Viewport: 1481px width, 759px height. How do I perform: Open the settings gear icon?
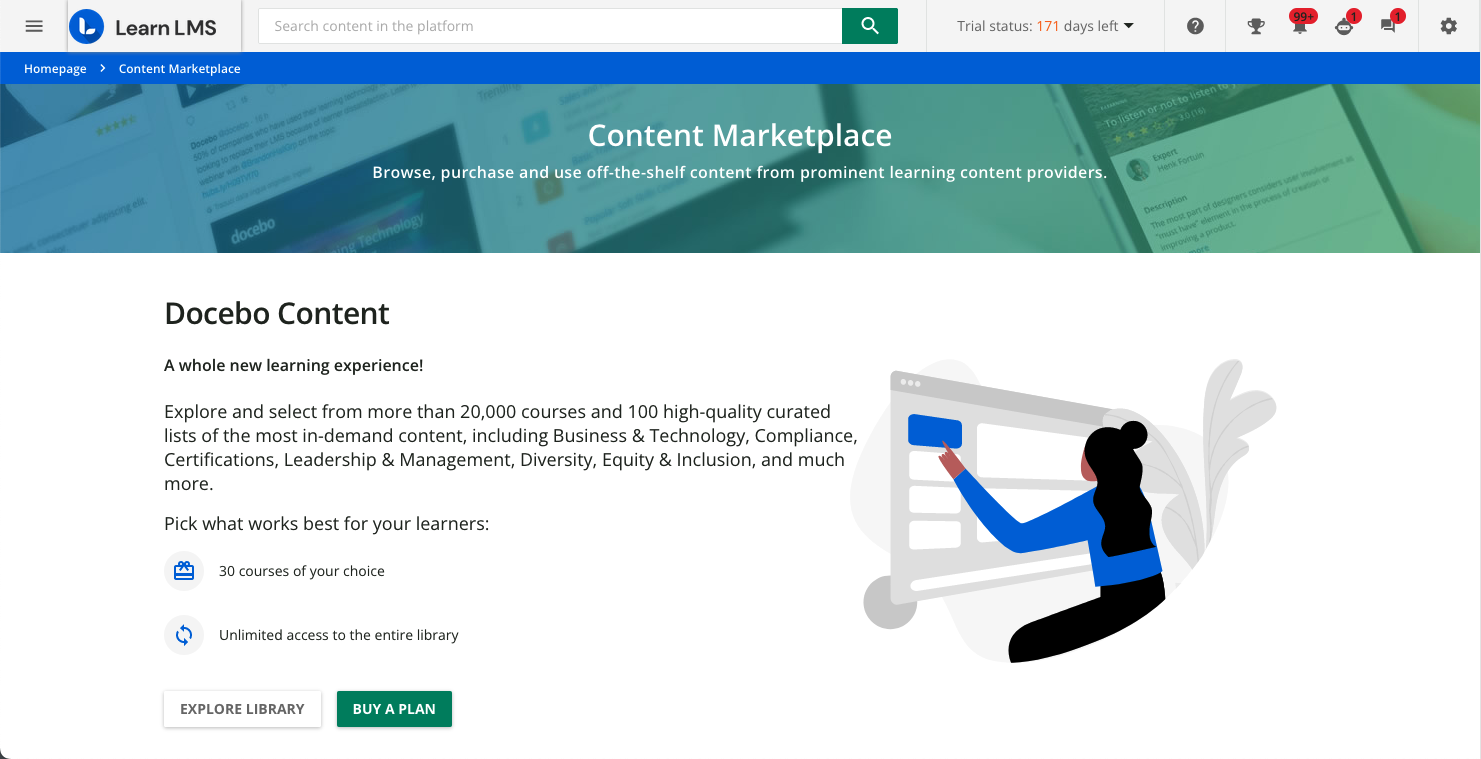(1449, 26)
